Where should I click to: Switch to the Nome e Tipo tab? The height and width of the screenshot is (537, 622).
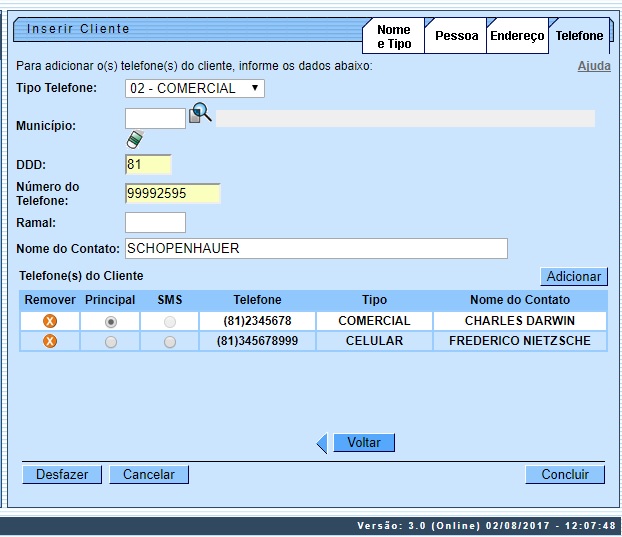[393, 37]
